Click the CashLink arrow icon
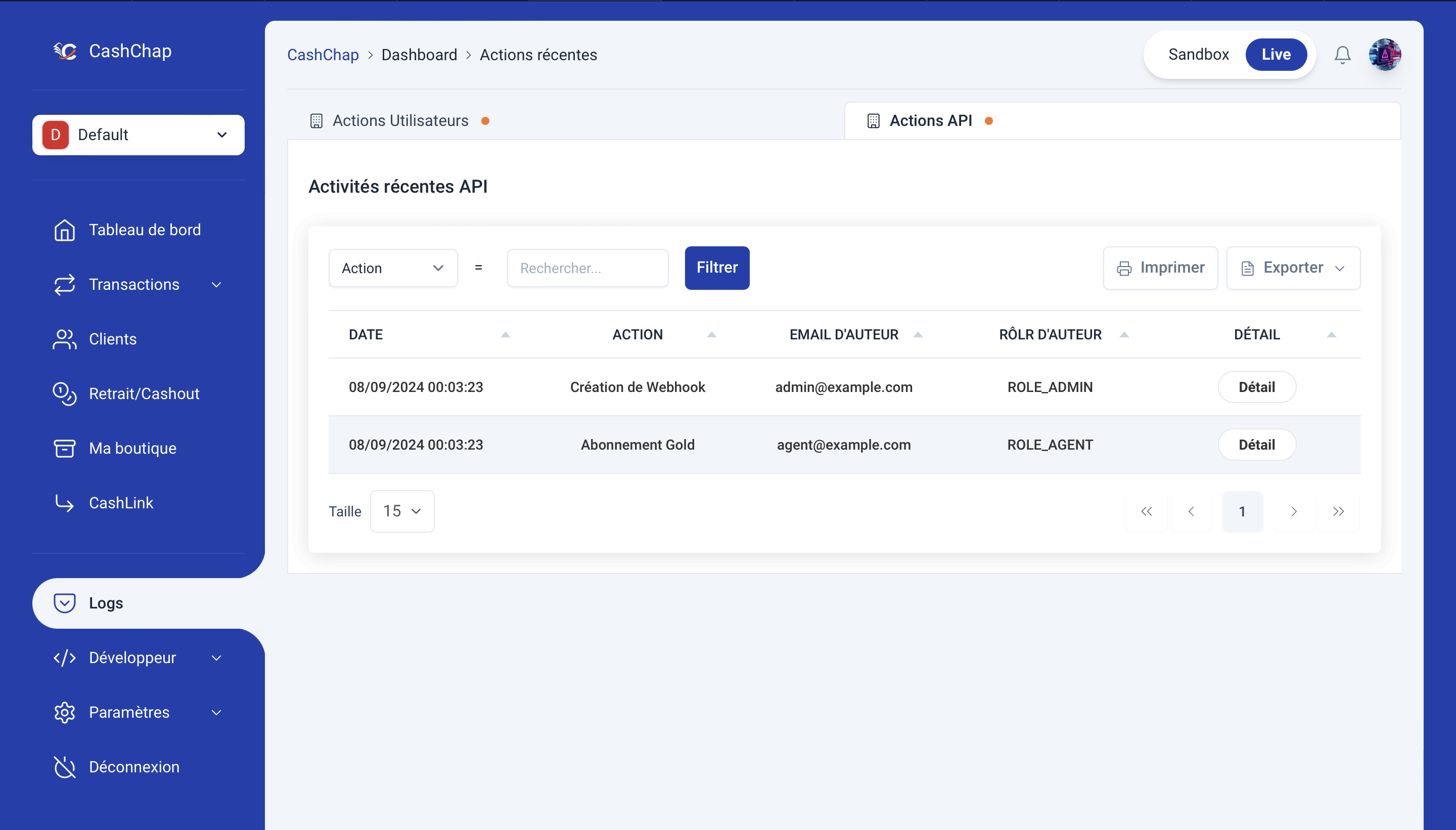This screenshot has height=830, width=1456. click(x=64, y=503)
